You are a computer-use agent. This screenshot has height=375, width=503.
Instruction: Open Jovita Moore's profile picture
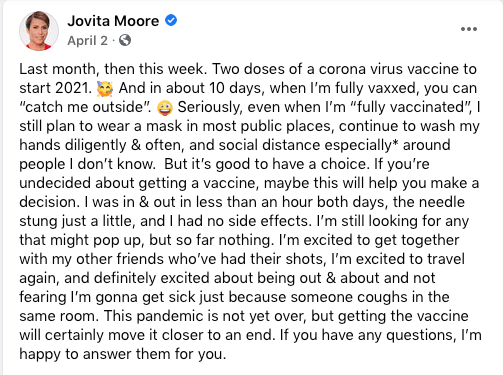coord(39,31)
